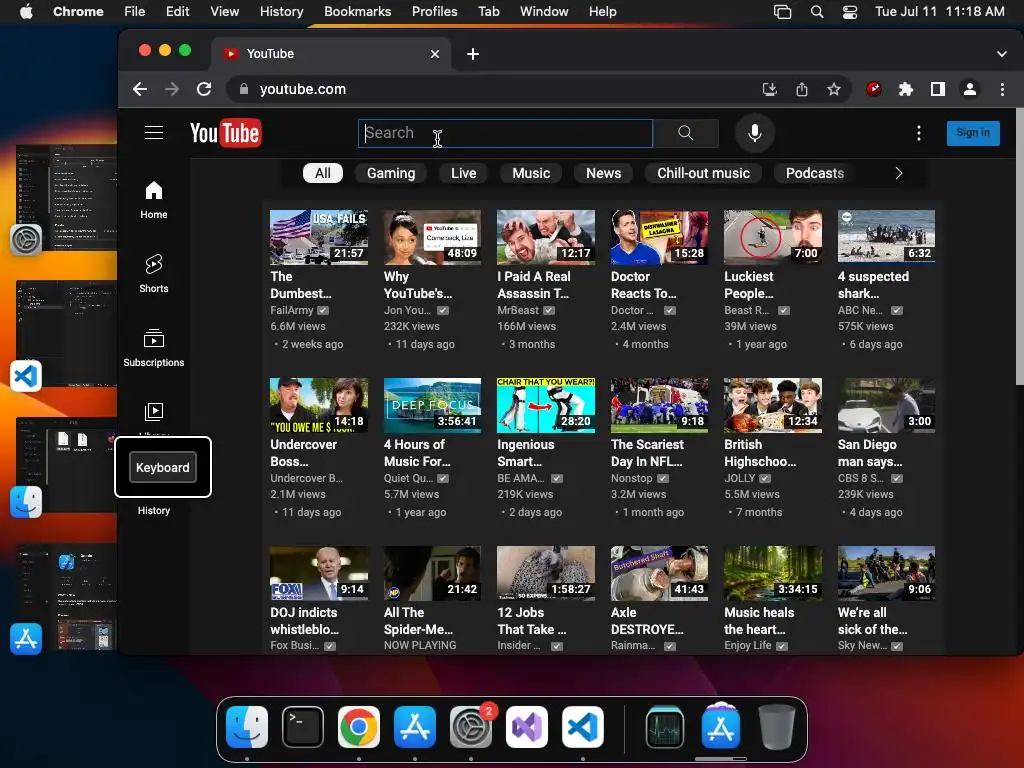
Task: Reload the page in Chrome
Action: (204, 89)
